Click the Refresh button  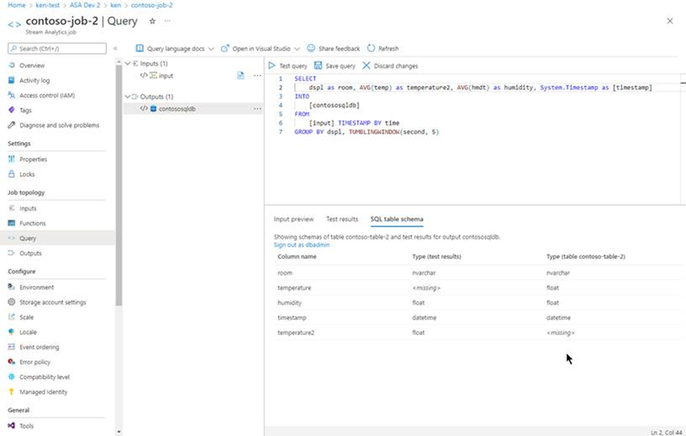point(383,49)
